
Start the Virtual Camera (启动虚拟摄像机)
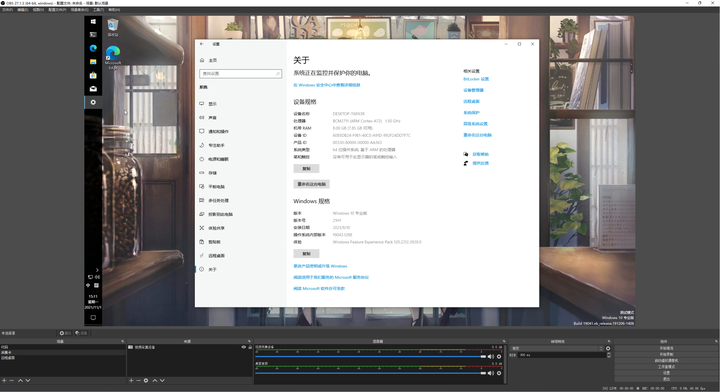[x=666, y=360]
